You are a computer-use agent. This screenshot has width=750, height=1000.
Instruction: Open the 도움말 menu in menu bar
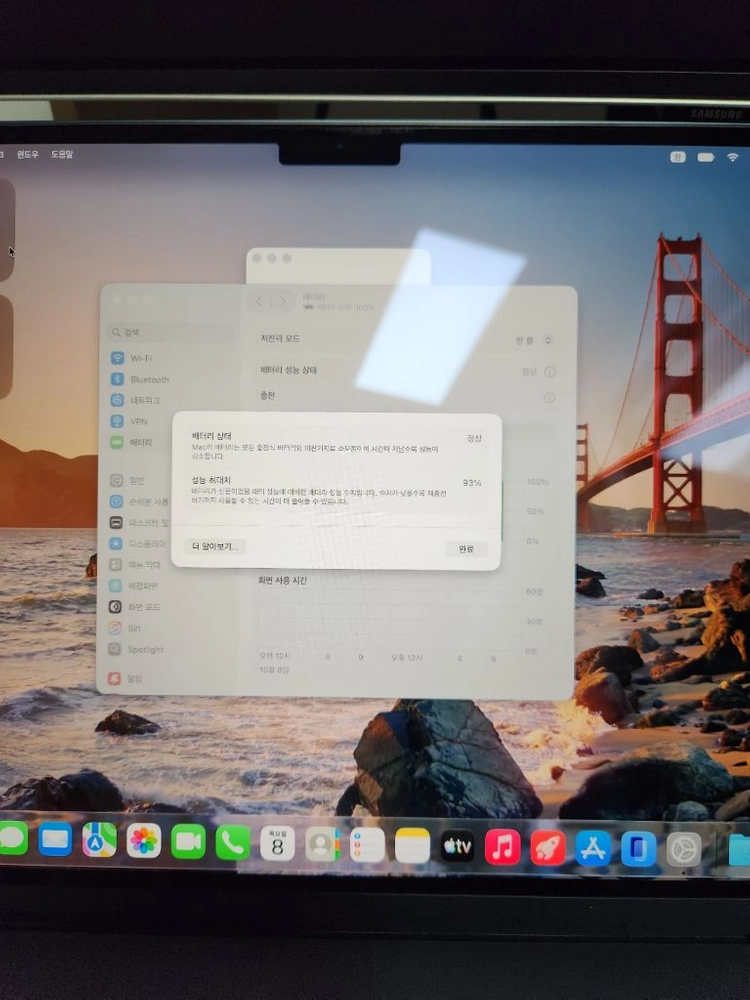coord(62,154)
